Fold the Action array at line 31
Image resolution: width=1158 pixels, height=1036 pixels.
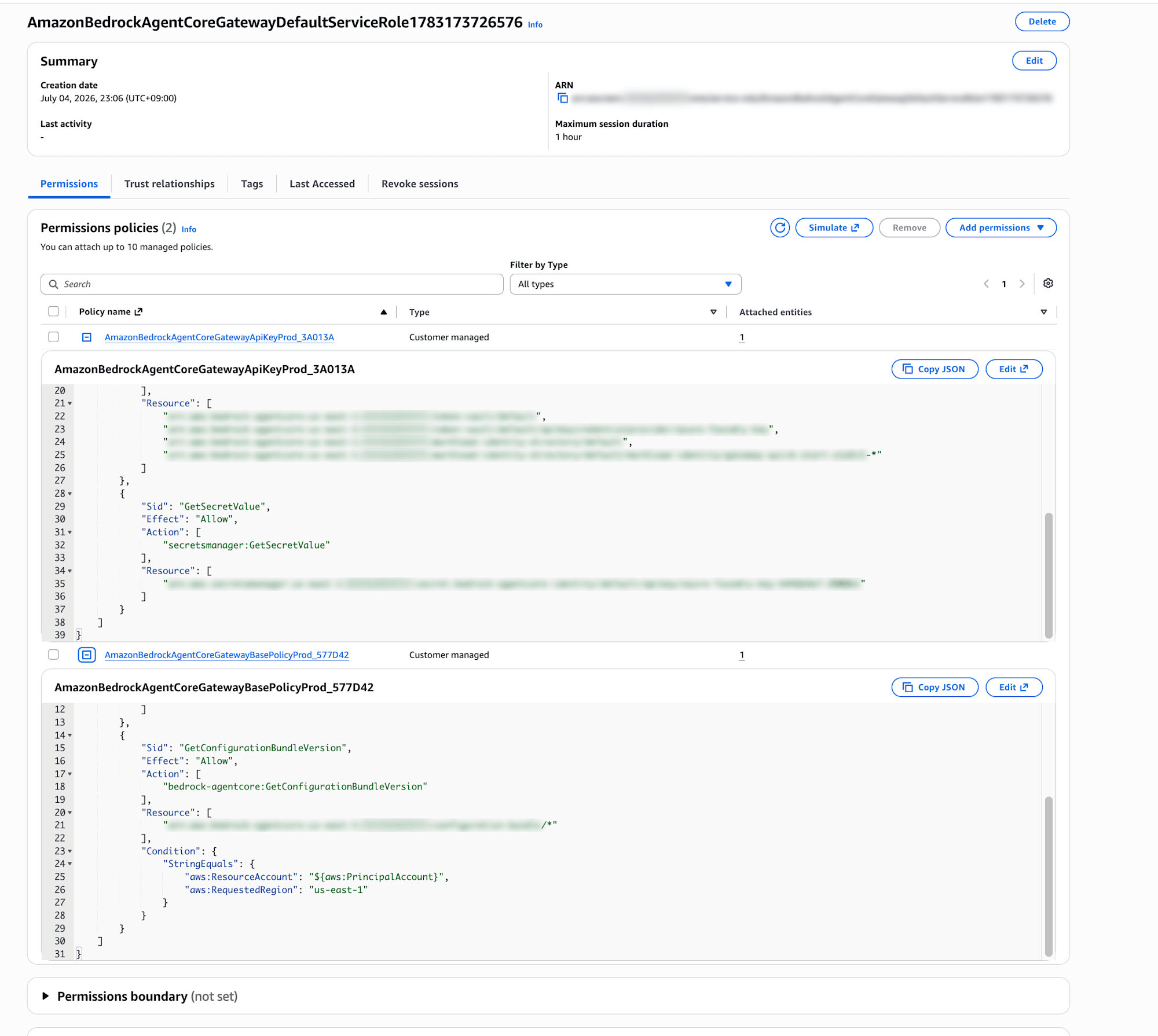tap(70, 533)
